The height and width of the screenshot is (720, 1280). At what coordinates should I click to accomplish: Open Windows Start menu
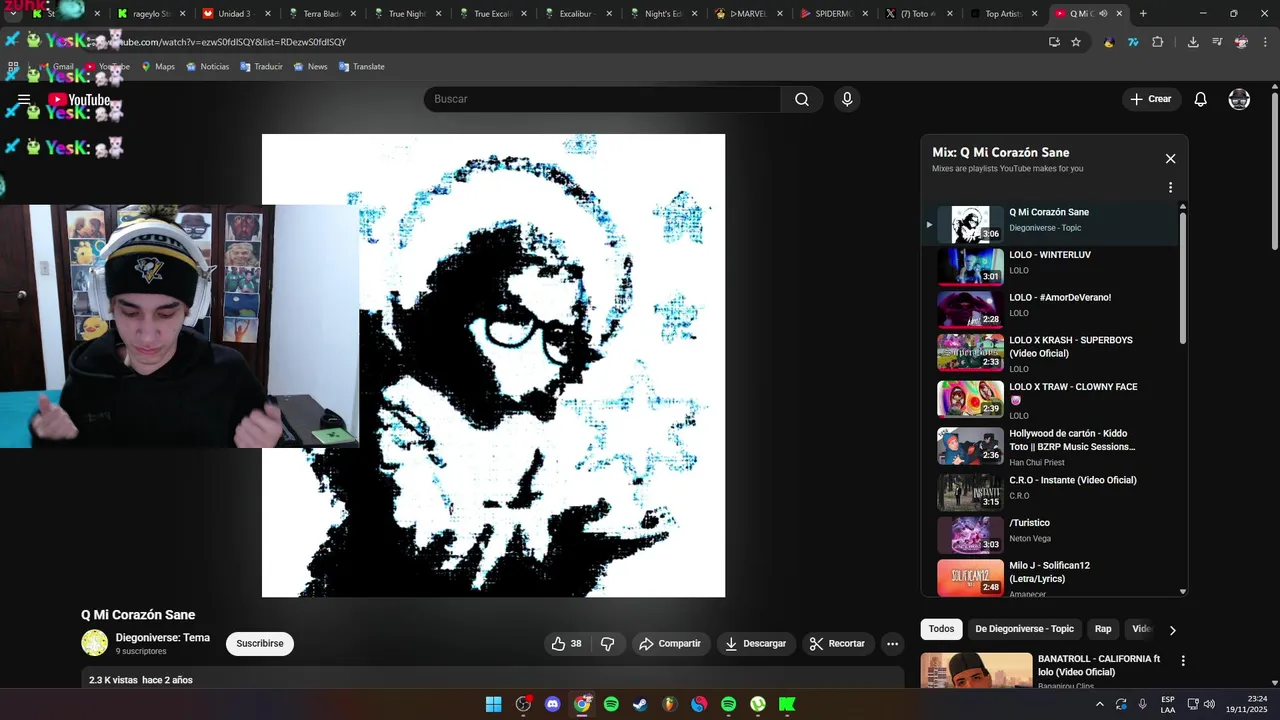(x=494, y=704)
